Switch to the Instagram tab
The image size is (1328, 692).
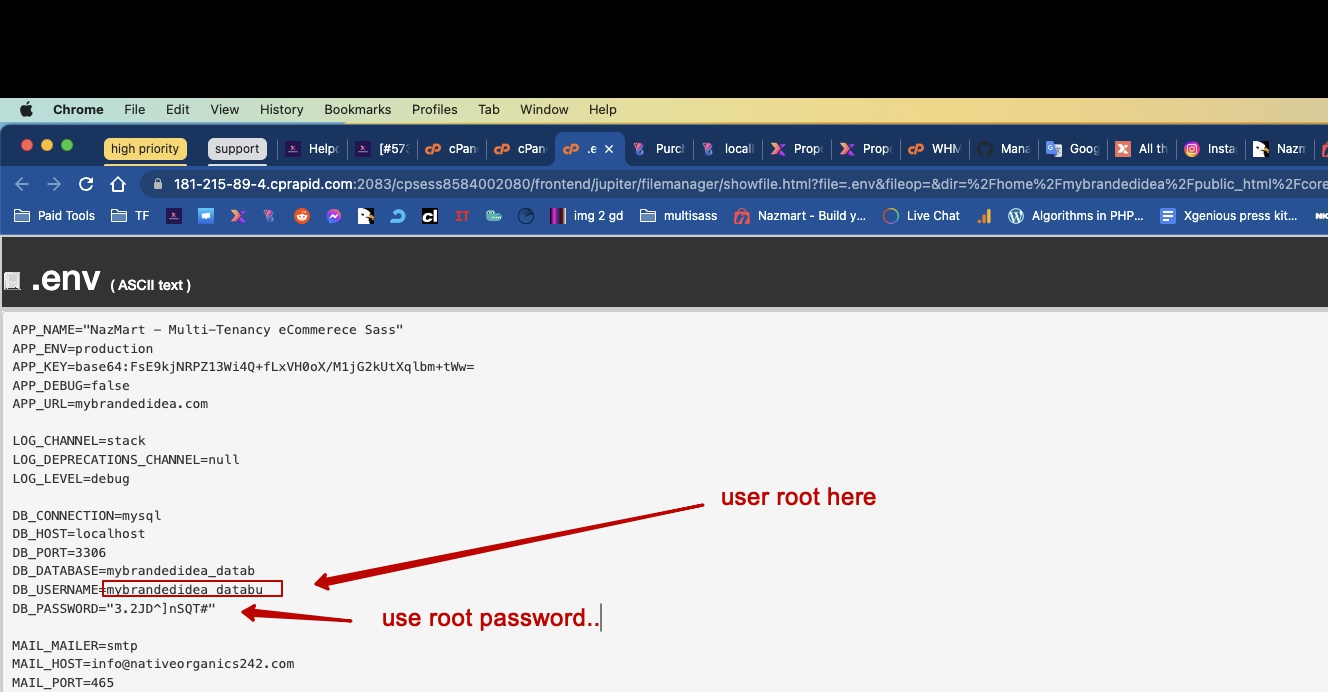[x=1211, y=149]
